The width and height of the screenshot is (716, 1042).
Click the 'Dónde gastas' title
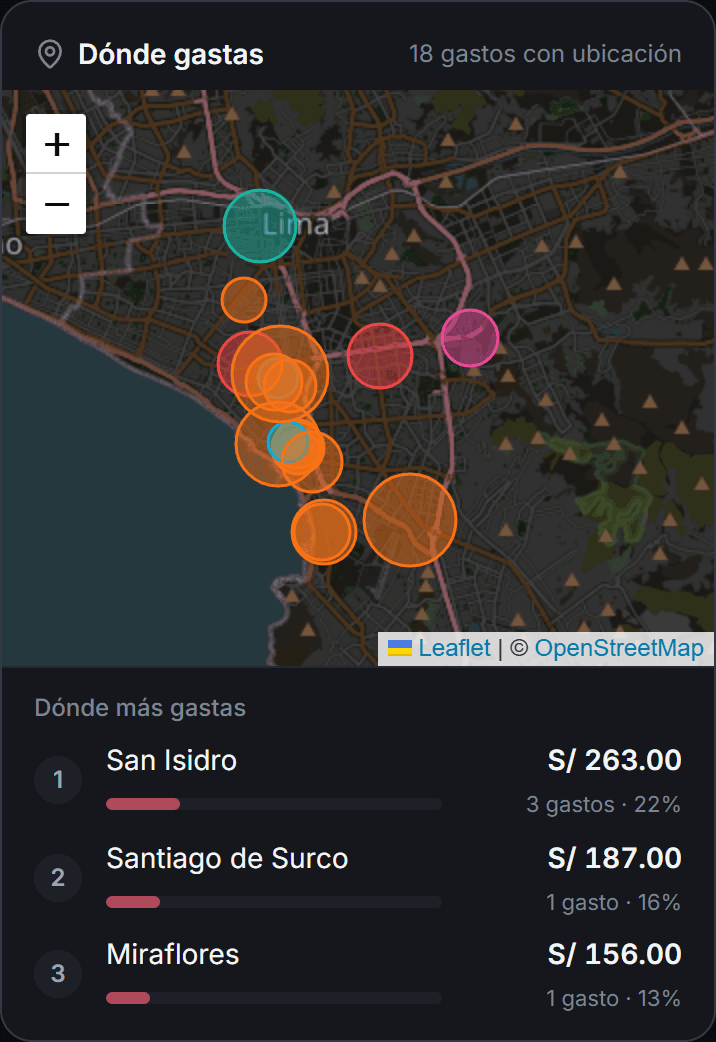171,54
